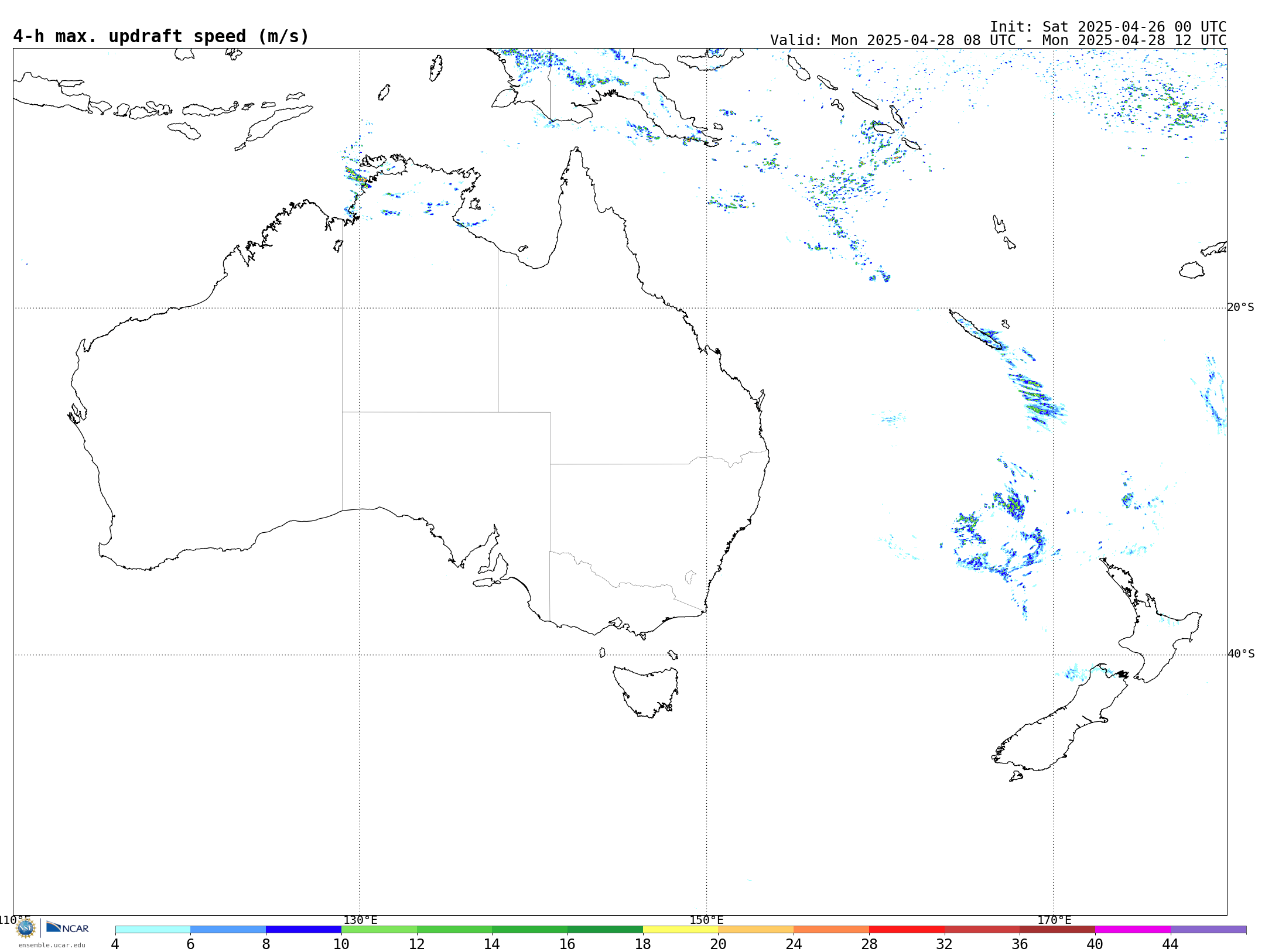Click the '130°E' longitude label

click(360, 920)
